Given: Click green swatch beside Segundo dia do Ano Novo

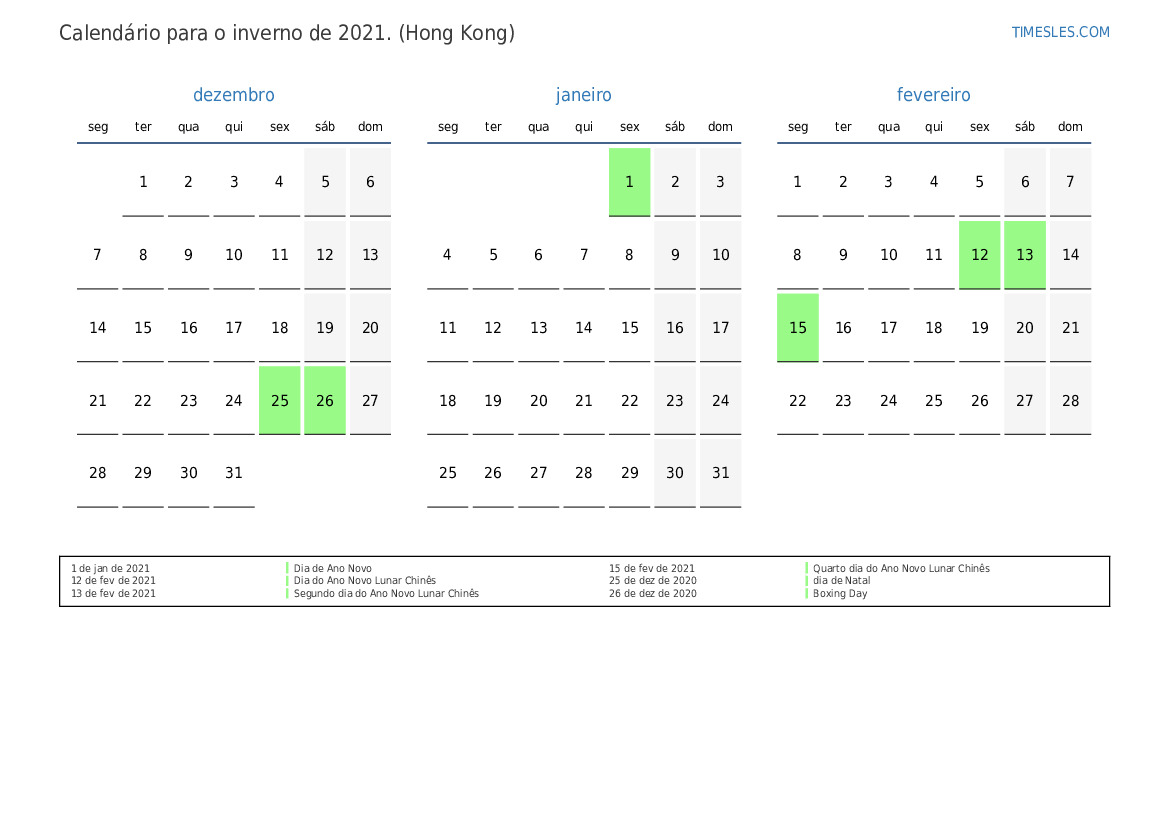Looking at the screenshot, I should coord(287,594).
